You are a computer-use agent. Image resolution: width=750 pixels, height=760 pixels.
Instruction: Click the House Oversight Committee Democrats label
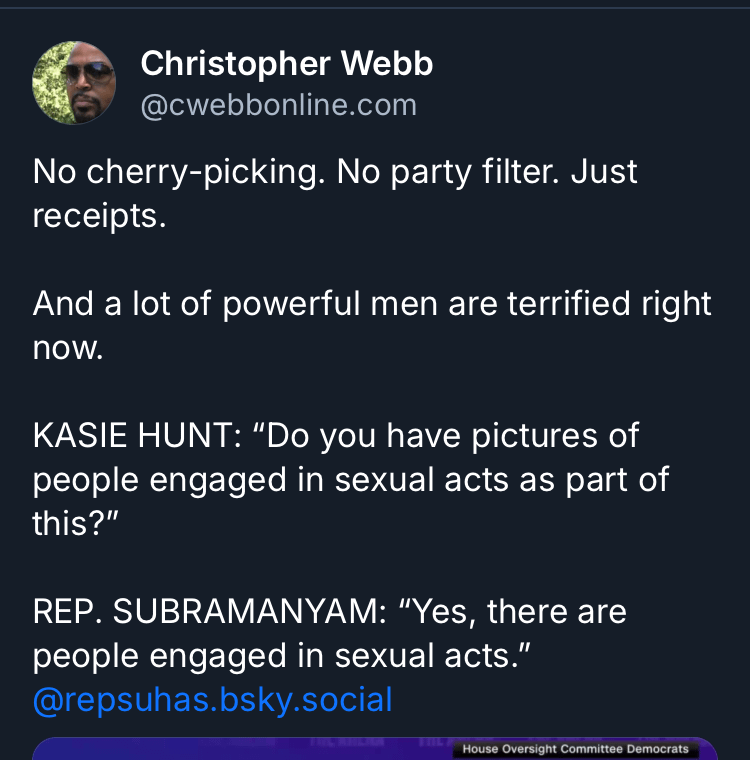(x=577, y=749)
